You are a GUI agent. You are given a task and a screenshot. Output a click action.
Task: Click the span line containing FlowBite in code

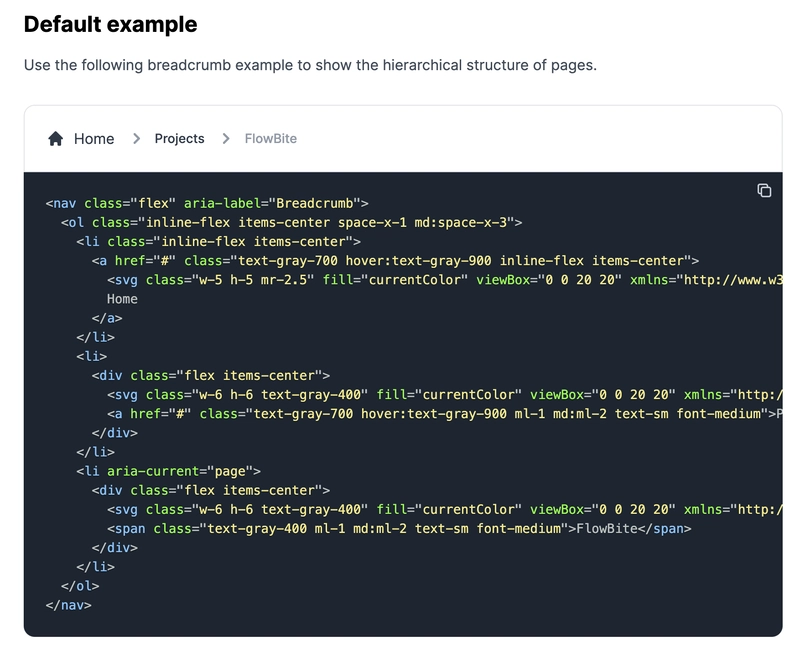[x=398, y=528]
